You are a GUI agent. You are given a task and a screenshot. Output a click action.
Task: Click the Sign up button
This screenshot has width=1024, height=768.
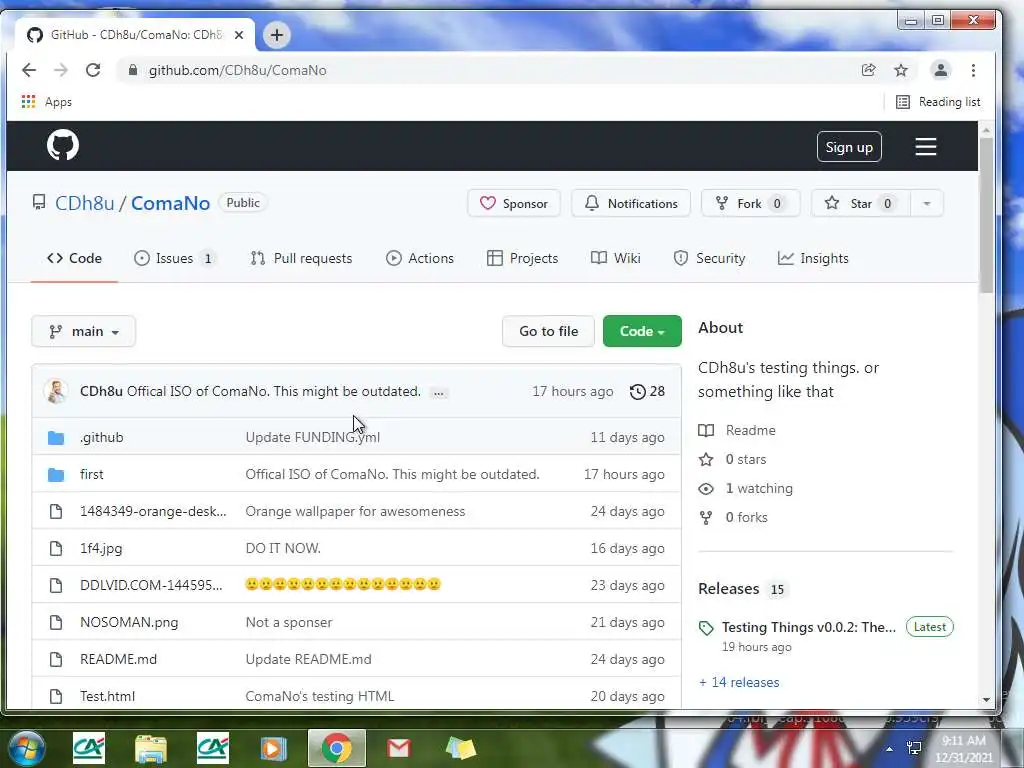849,147
